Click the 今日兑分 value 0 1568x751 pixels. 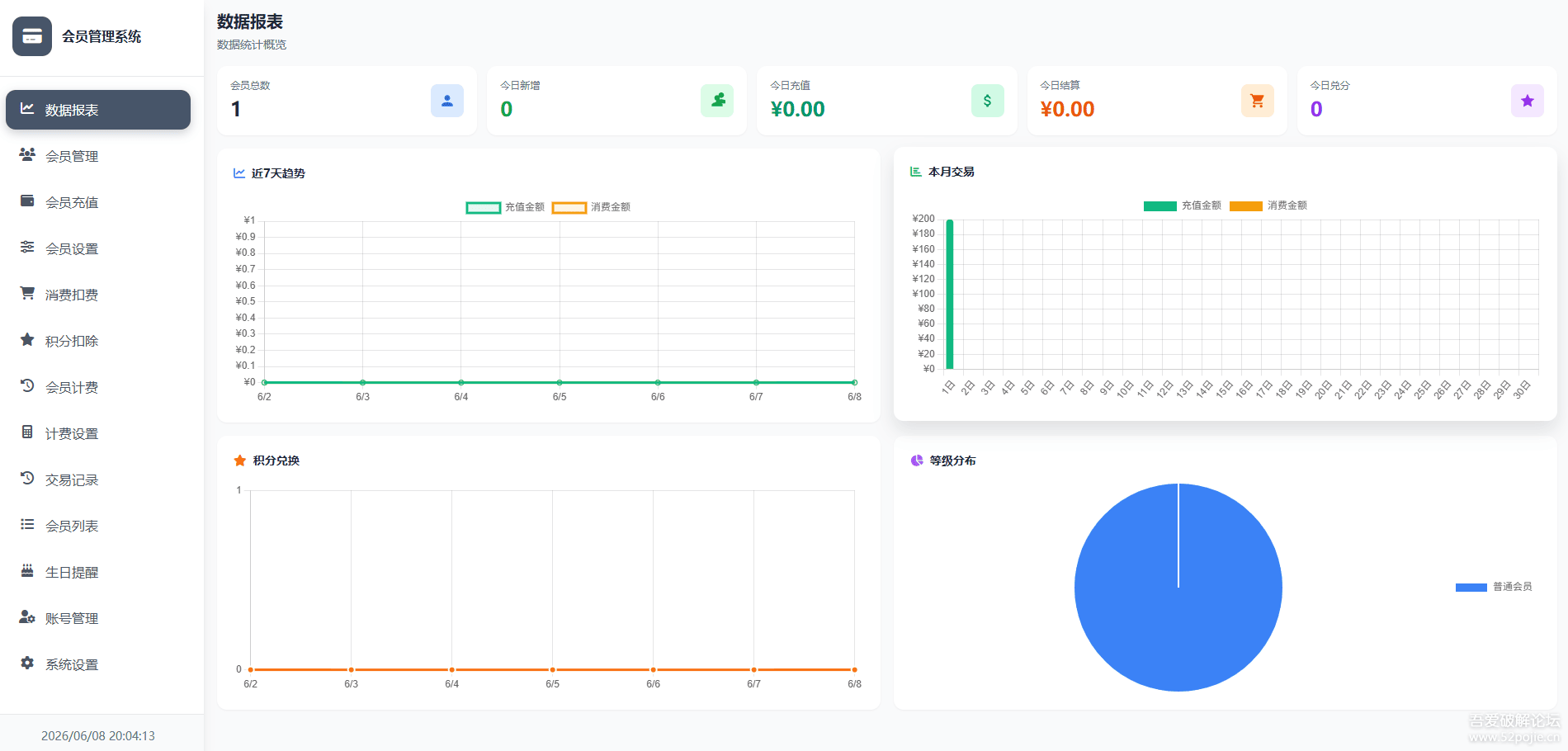click(x=1316, y=109)
